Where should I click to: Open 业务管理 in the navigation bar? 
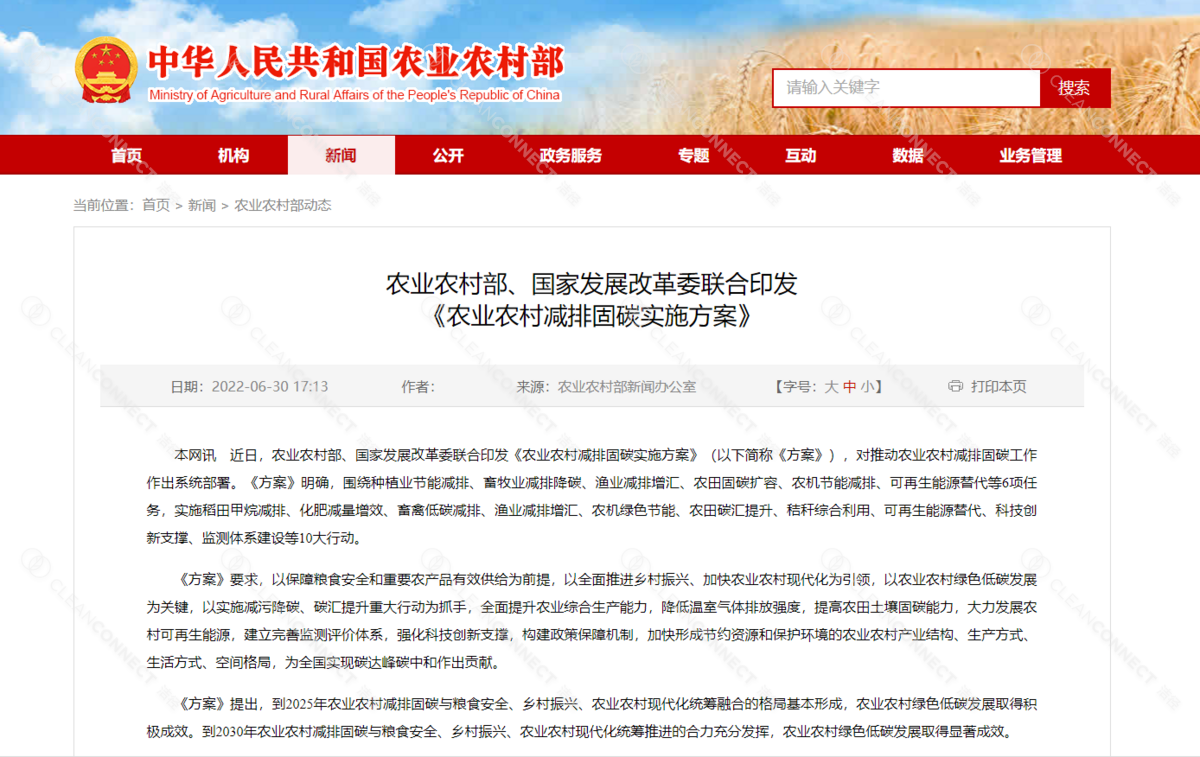1031,155
